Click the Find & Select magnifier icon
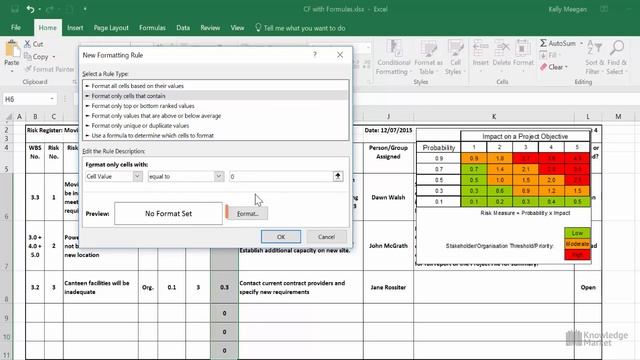This screenshot has height=360, width=640. click(617, 48)
